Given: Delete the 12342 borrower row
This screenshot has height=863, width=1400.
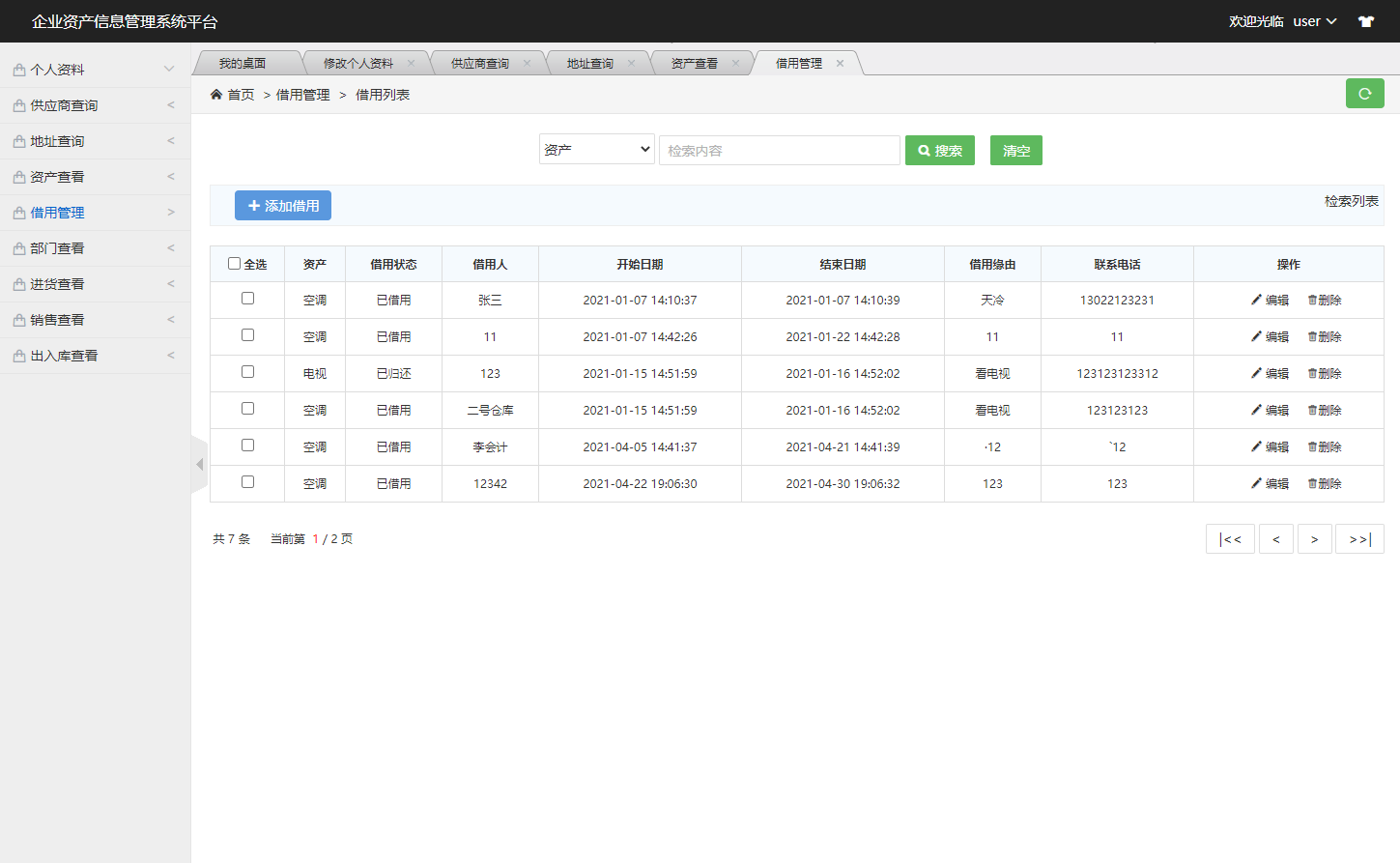Looking at the screenshot, I should pyautogui.click(x=1324, y=484).
